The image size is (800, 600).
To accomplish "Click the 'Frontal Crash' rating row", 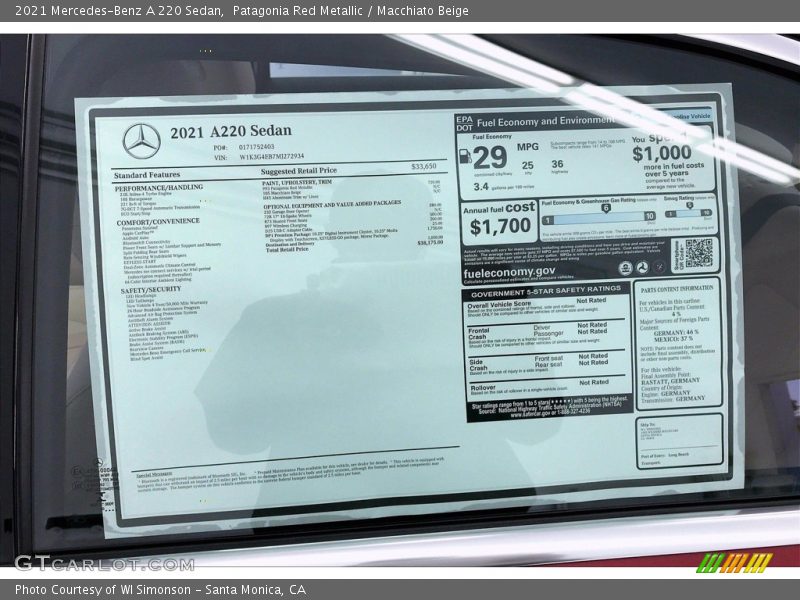I will pyautogui.click(x=546, y=335).
